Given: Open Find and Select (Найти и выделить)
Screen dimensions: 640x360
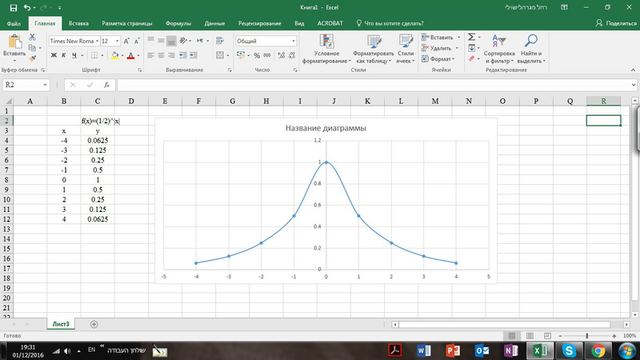Looking at the screenshot, I should pos(531,49).
